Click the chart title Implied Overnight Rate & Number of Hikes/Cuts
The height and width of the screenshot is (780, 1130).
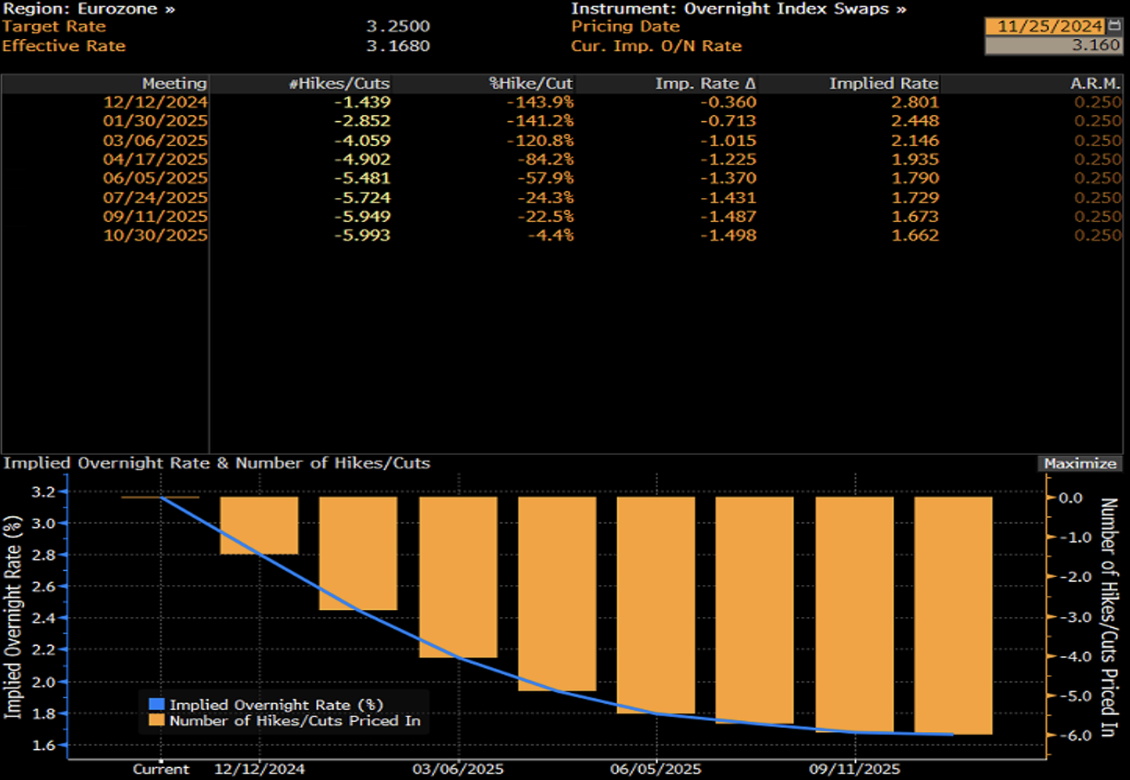216,463
